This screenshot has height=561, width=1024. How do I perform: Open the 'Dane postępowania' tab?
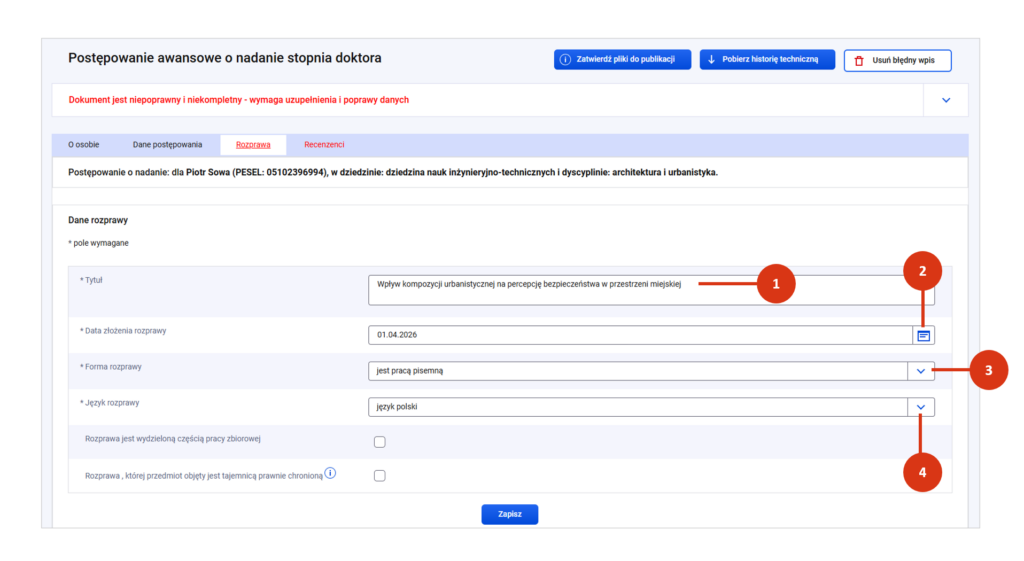(167, 145)
